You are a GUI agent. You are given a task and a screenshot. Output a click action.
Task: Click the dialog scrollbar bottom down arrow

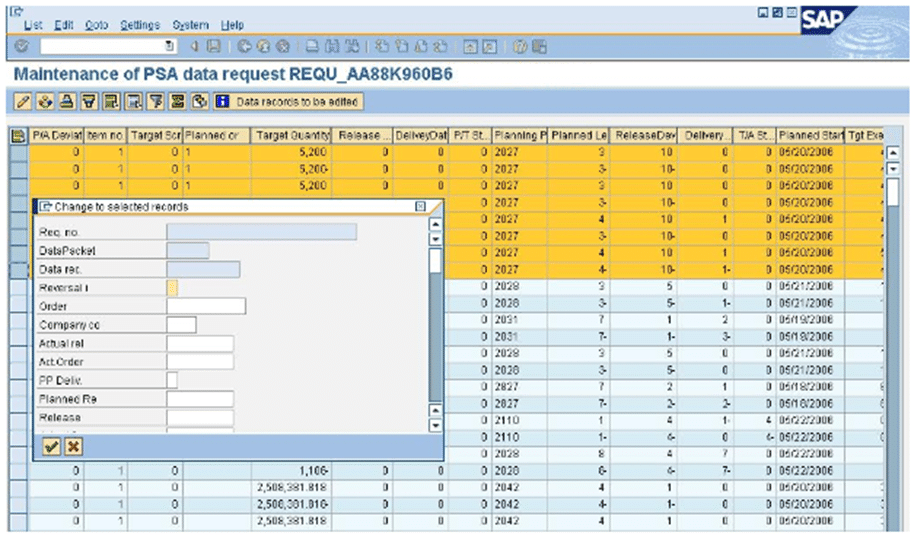coord(435,426)
